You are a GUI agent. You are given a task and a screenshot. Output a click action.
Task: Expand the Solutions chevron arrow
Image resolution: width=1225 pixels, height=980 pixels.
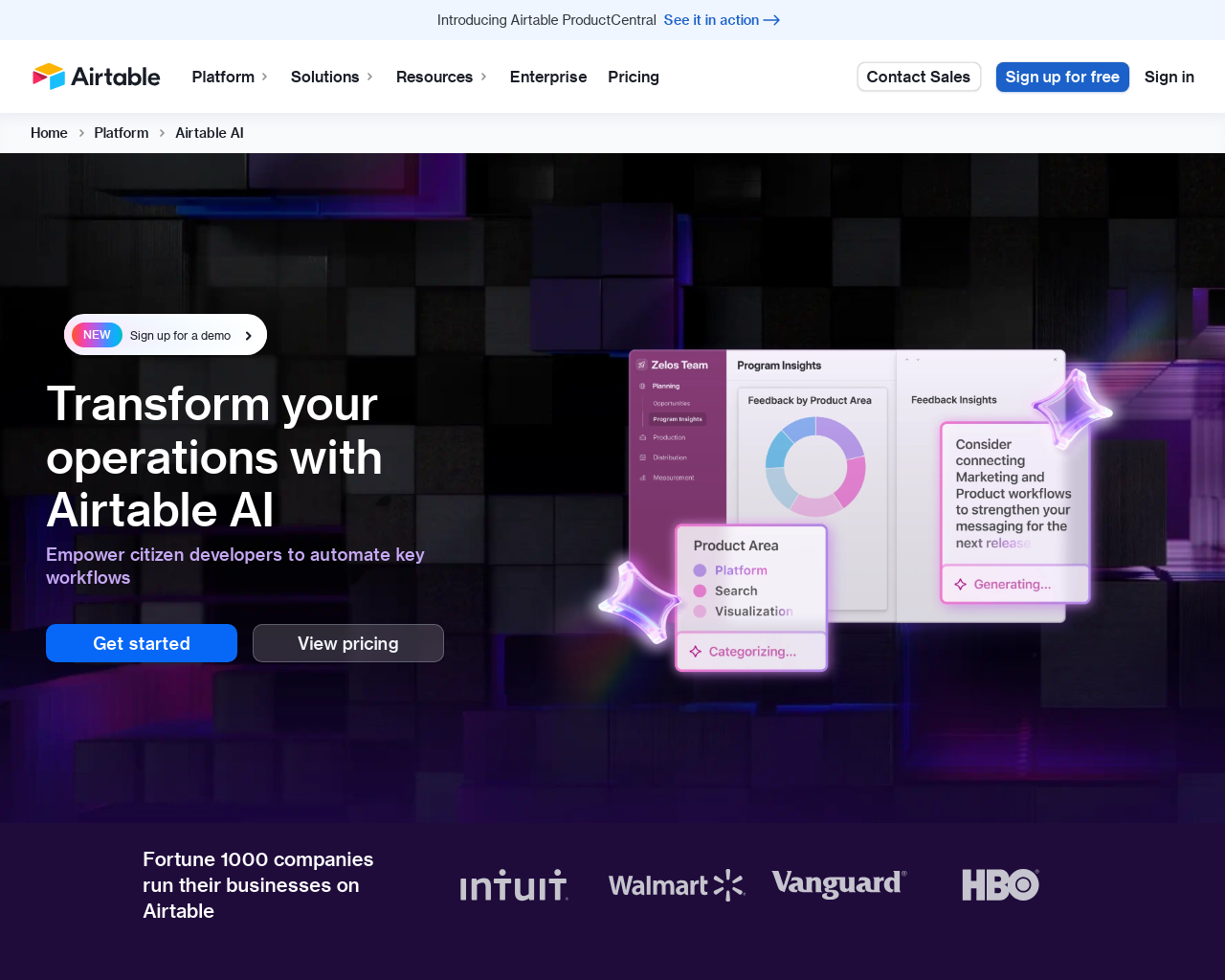pos(369,77)
